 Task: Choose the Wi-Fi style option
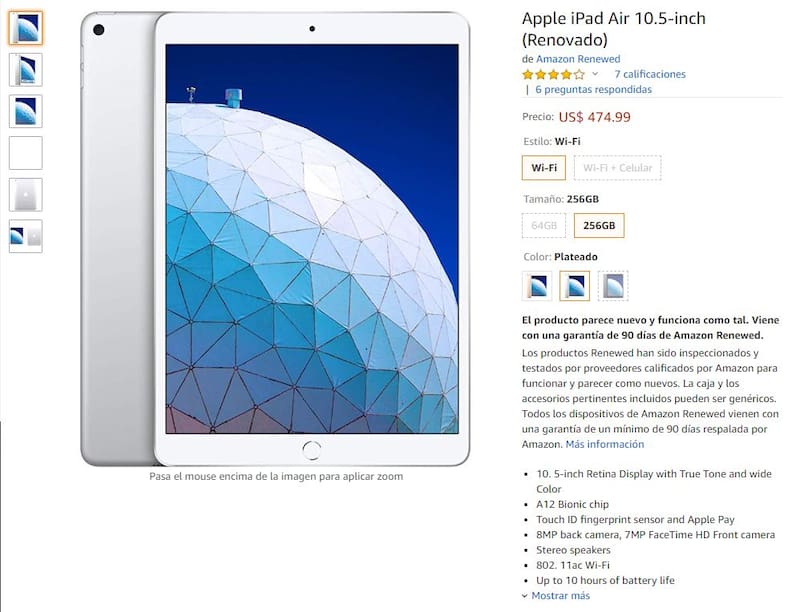(544, 168)
